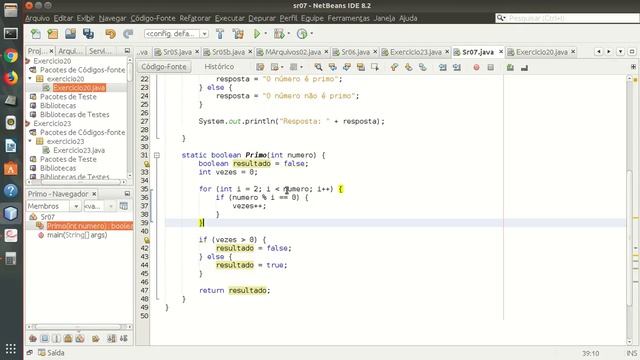Click the Shift Line Left icon
The image size is (640, 360).
442,67
